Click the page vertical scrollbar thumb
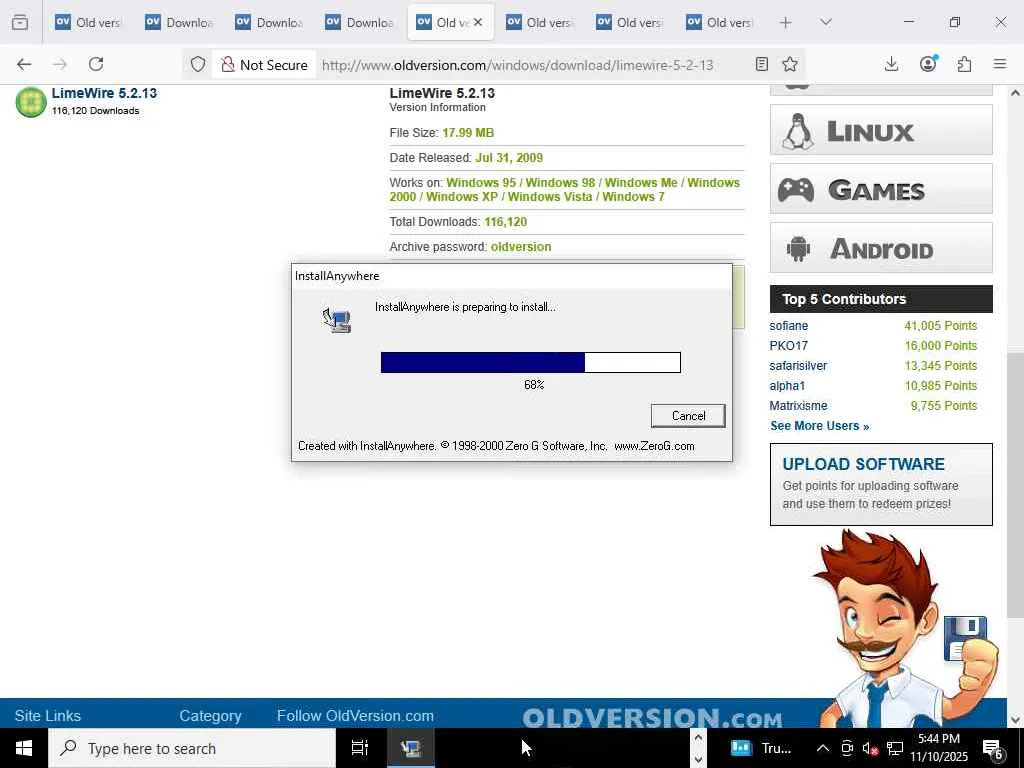Screen dimensions: 1024x768 point(1015,485)
